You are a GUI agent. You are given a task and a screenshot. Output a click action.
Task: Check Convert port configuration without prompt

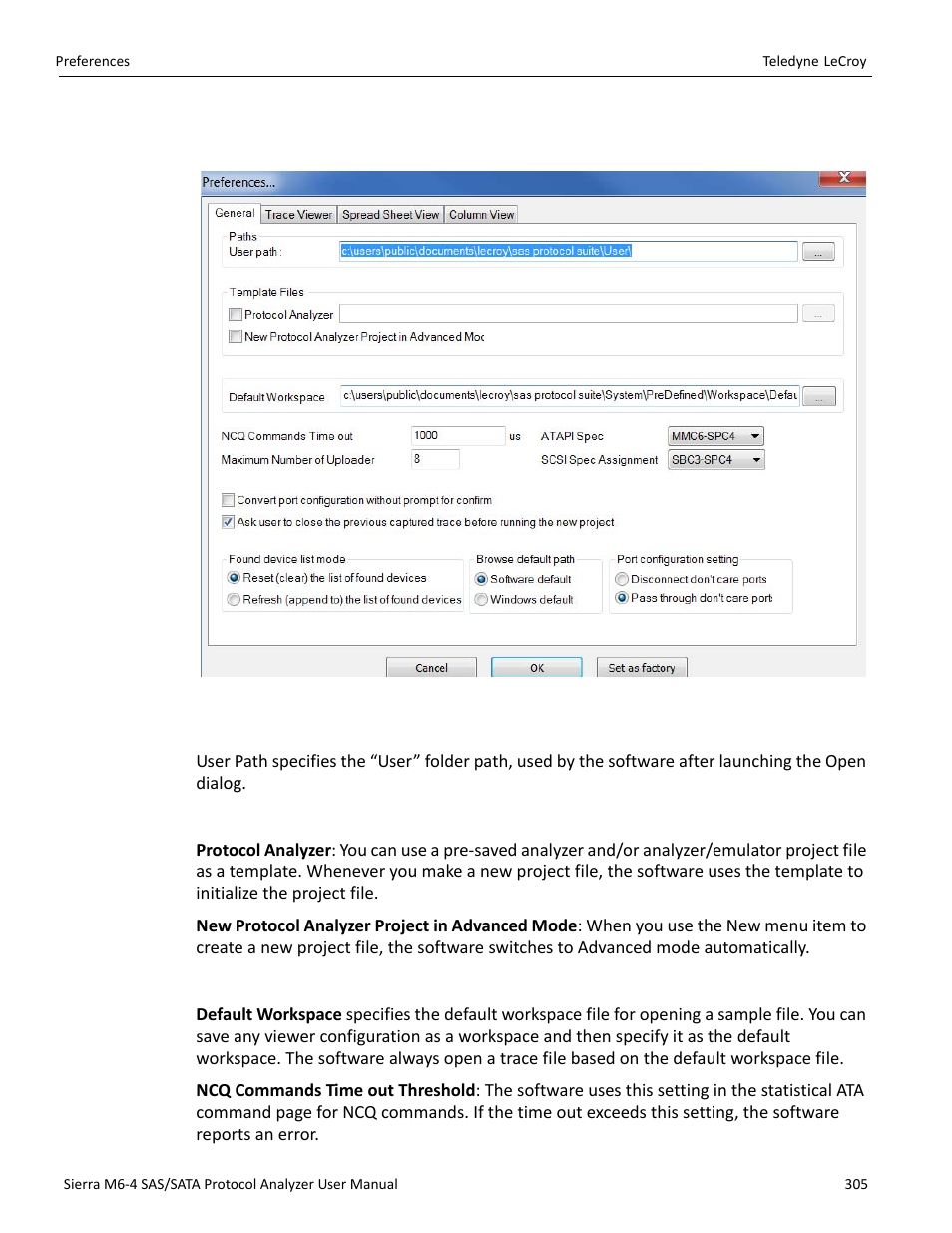[228, 500]
